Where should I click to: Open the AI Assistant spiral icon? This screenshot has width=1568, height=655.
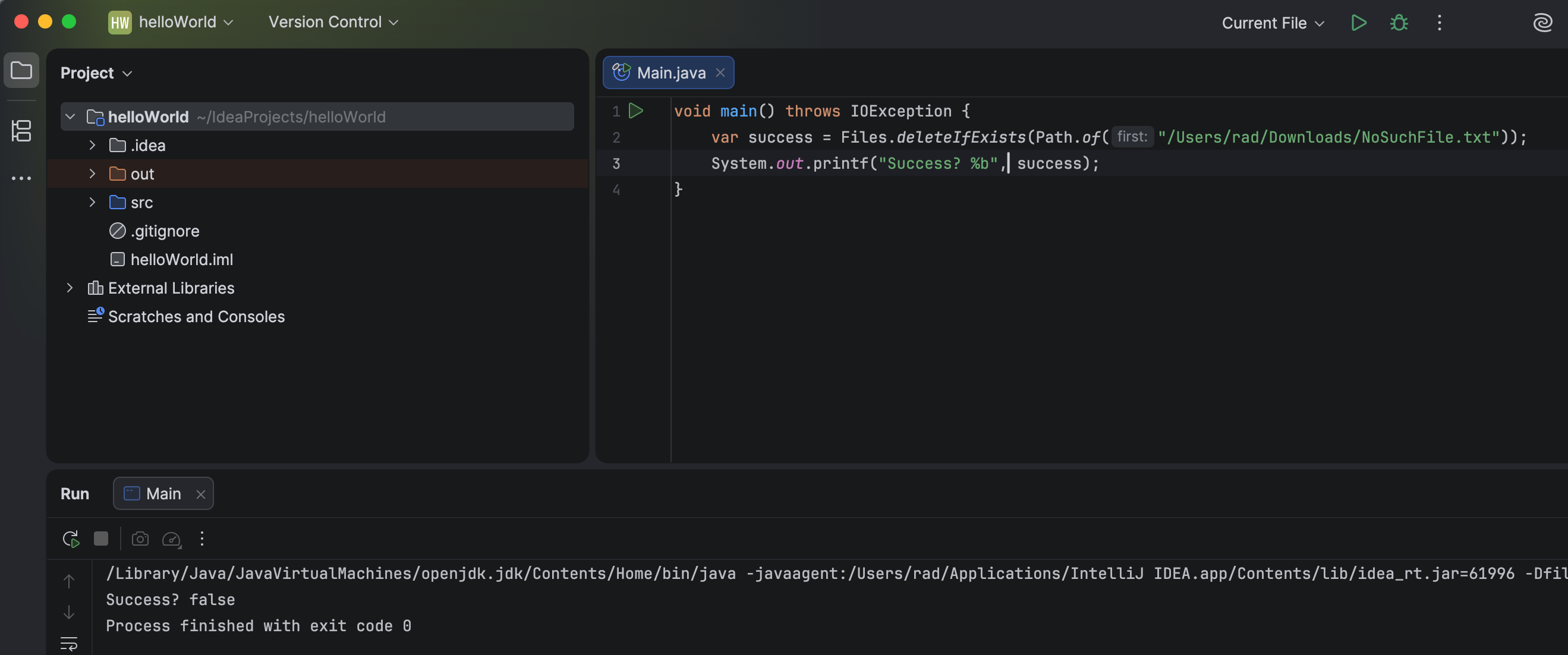point(1542,23)
